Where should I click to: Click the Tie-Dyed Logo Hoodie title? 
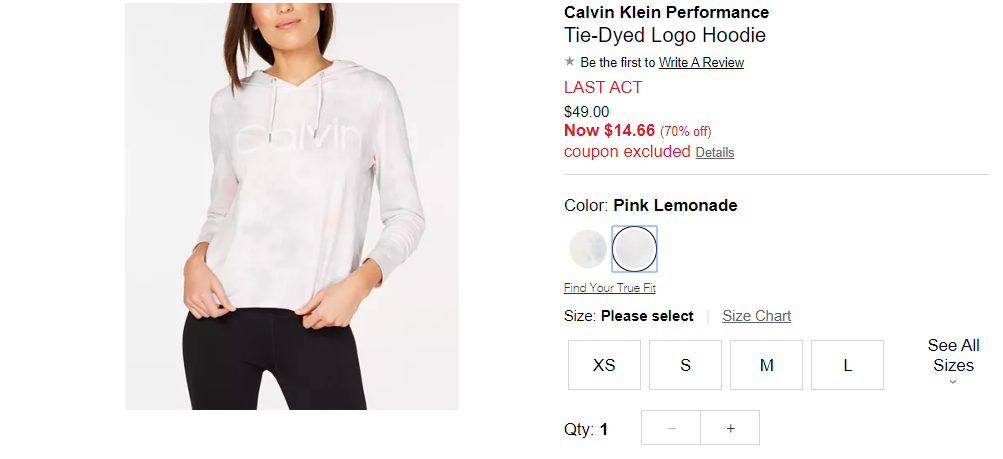click(665, 35)
